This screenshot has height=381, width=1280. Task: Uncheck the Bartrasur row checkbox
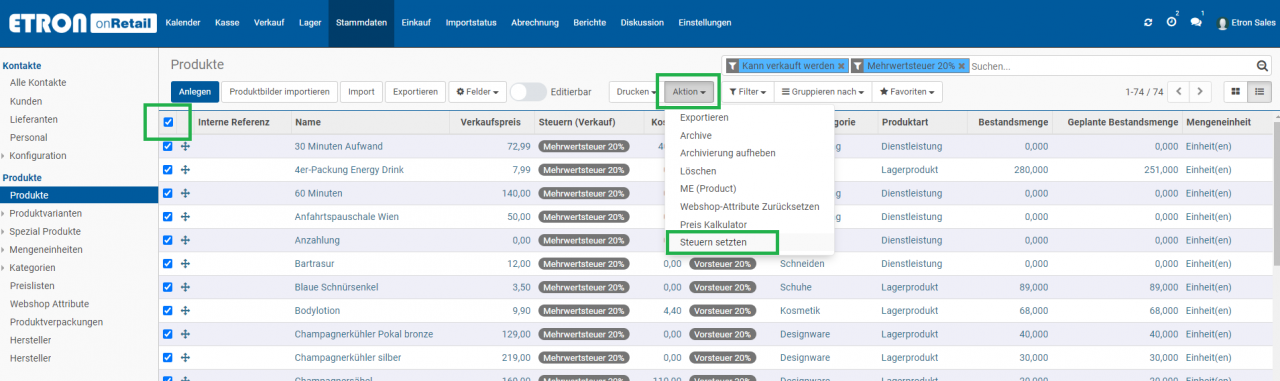[x=168, y=264]
